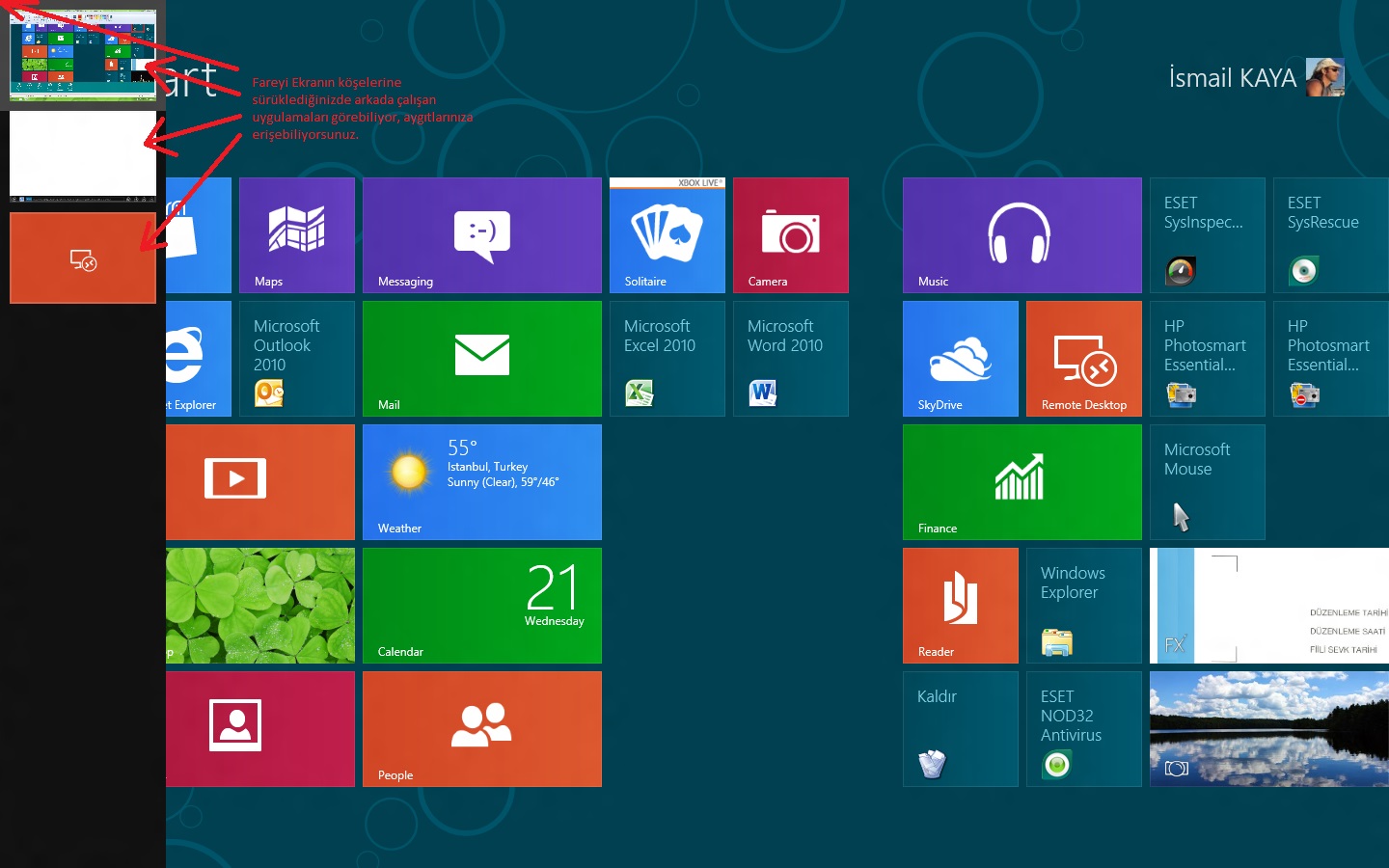
Task: Launch the Finance chart tile
Action: (1022, 482)
